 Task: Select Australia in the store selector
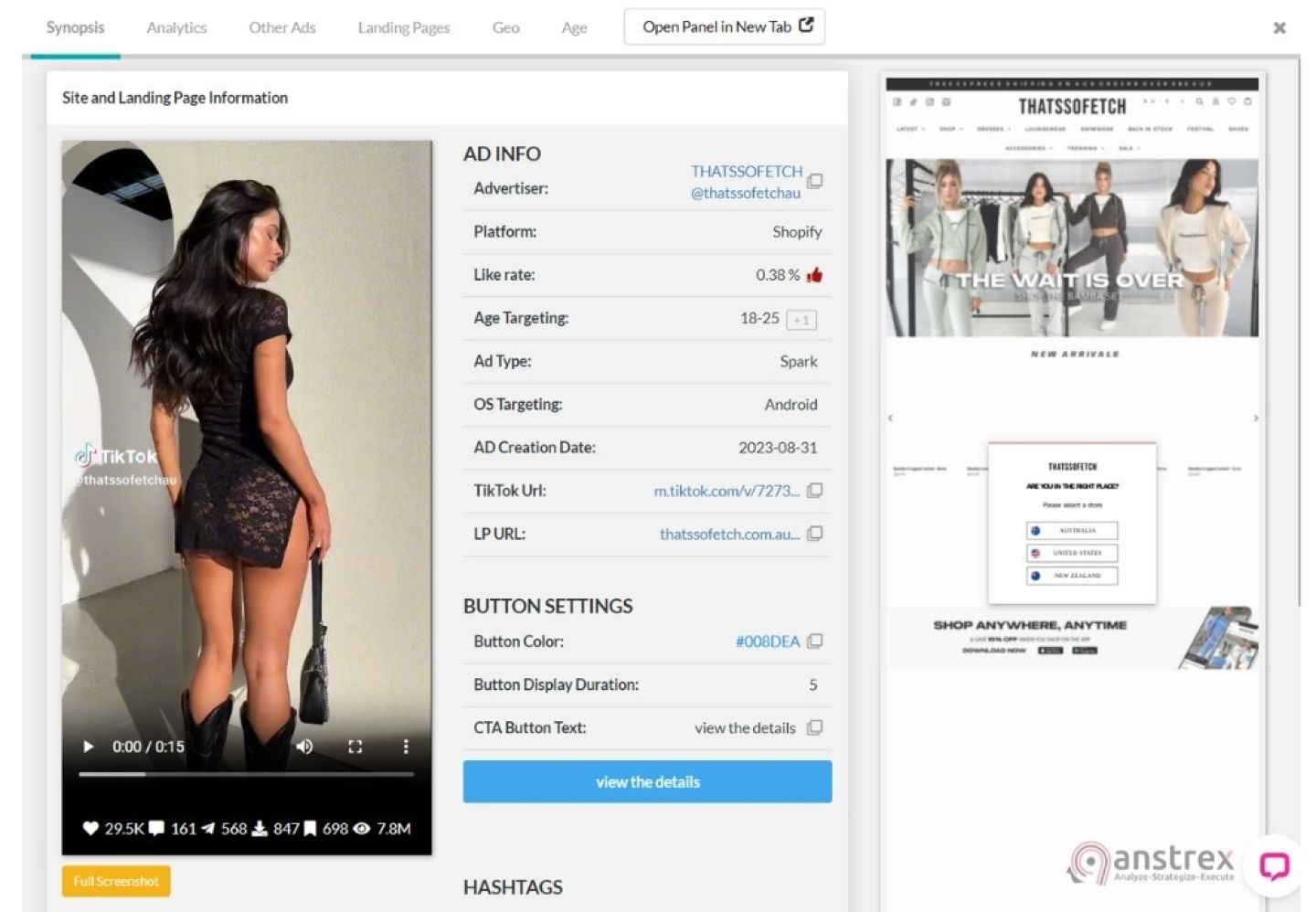point(1072,530)
